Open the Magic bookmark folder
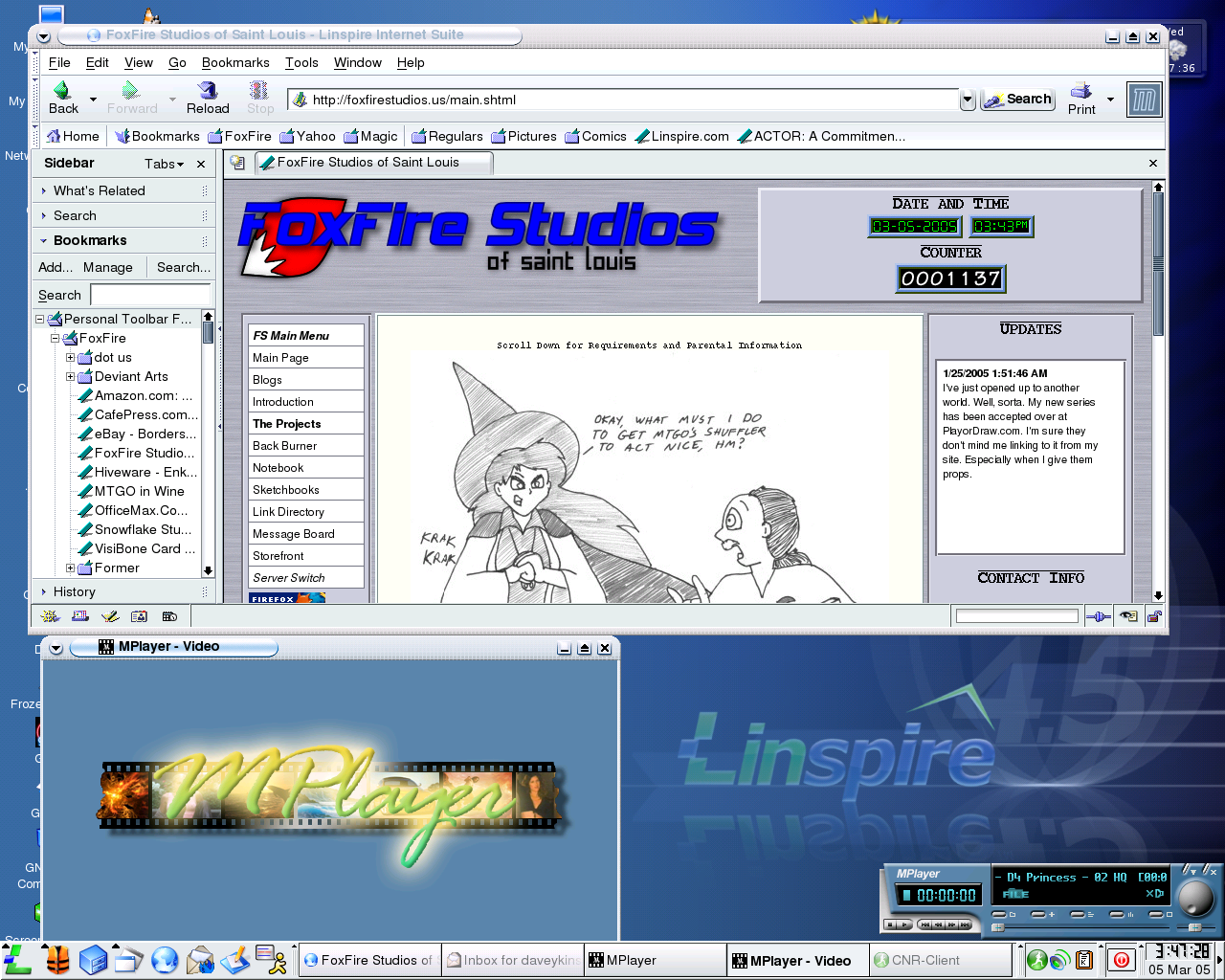The height and width of the screenshot is (980, 1225). click(x=370, y=136)
